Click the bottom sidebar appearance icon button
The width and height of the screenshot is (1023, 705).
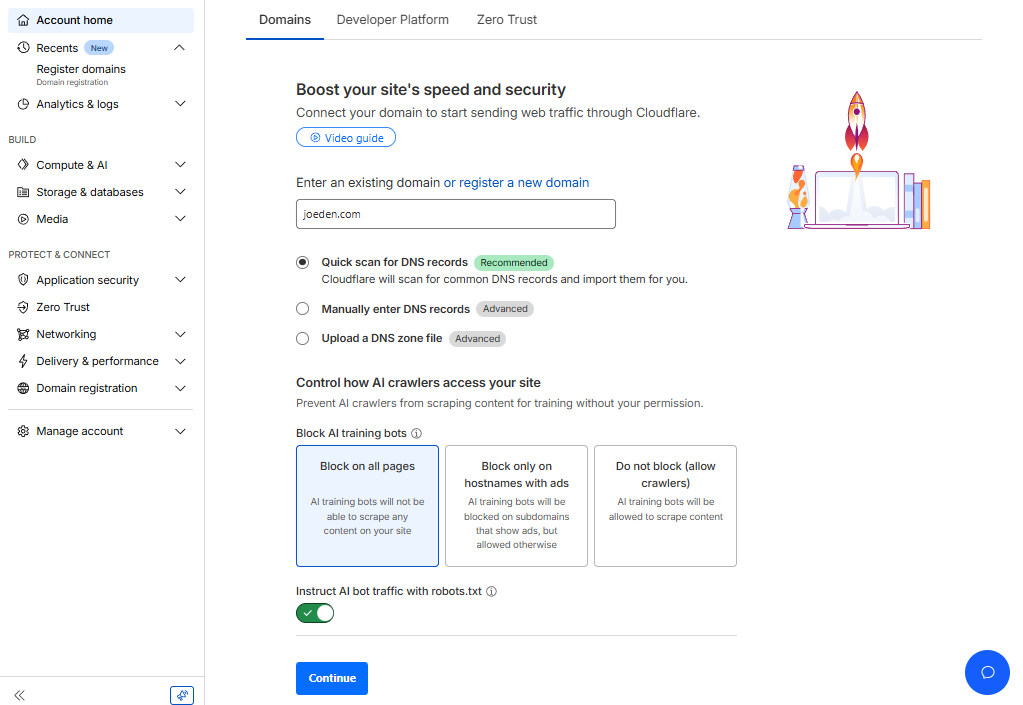(182, 695)
